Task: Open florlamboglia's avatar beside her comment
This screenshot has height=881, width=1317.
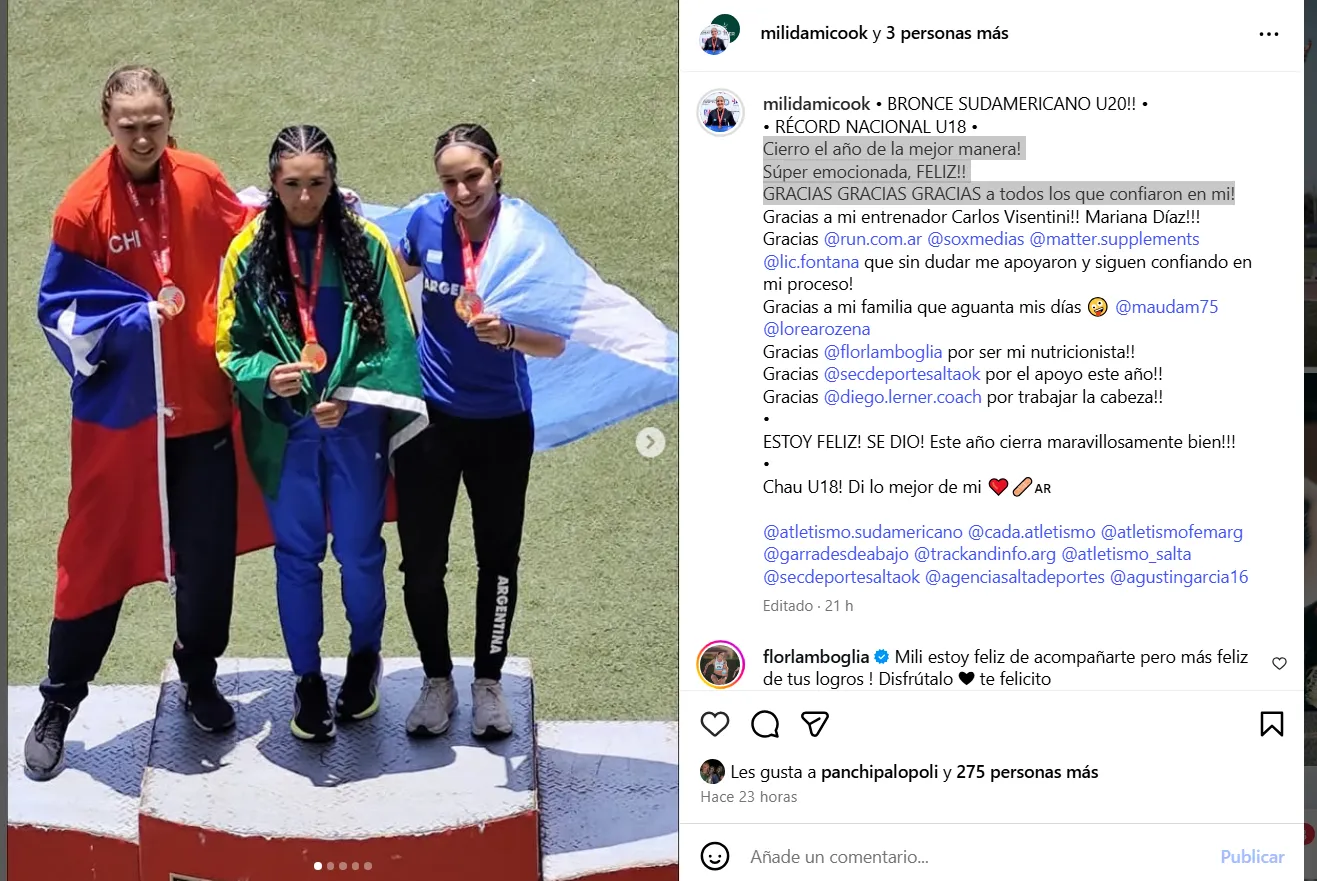Action: (720, 664)
